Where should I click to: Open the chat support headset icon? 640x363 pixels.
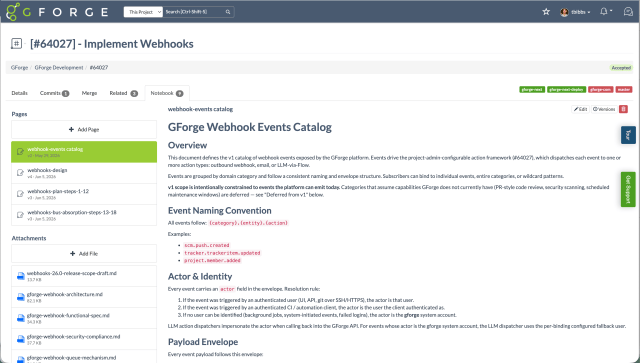point(628,11)
